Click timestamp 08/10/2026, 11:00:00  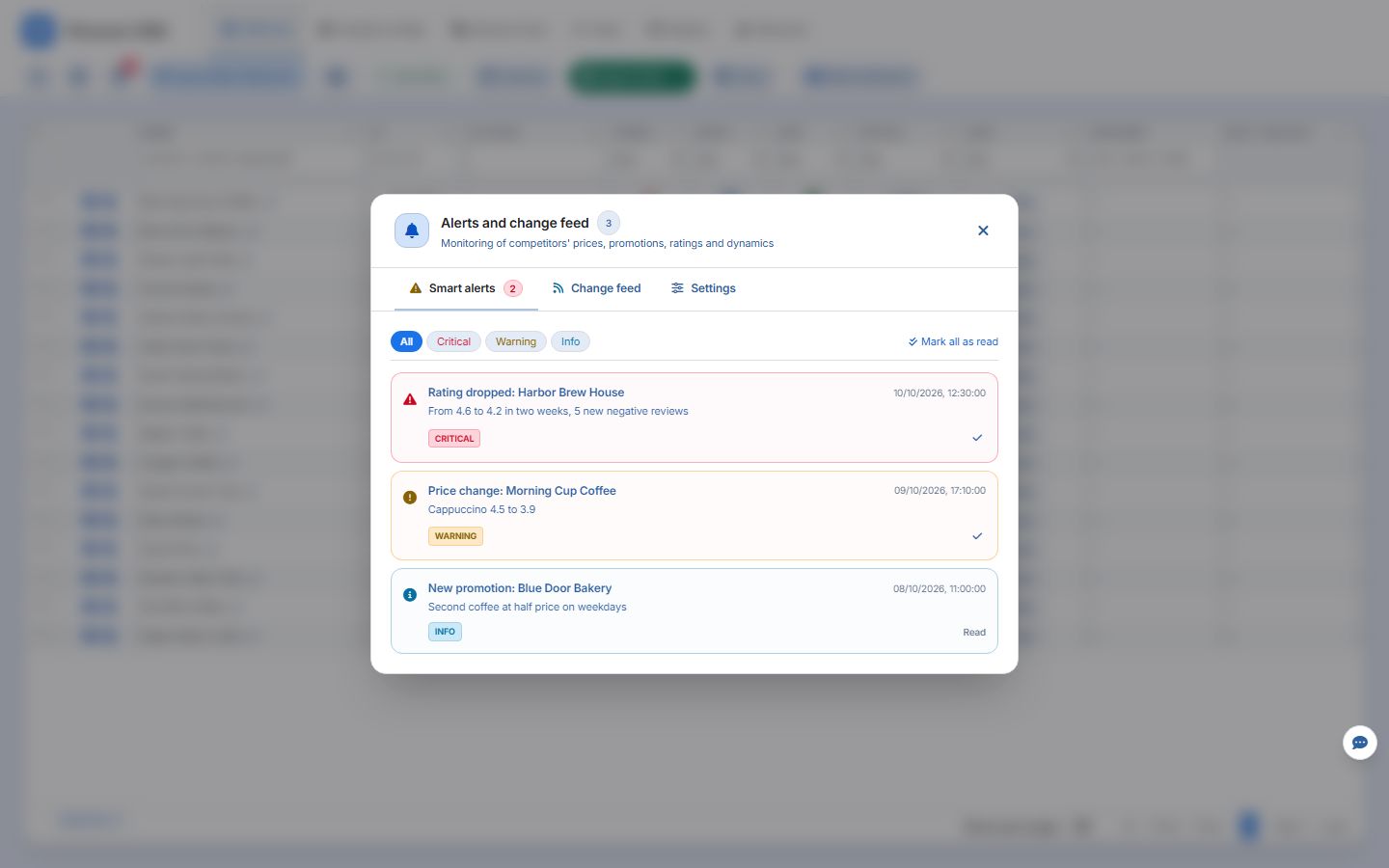coord(940,588)
